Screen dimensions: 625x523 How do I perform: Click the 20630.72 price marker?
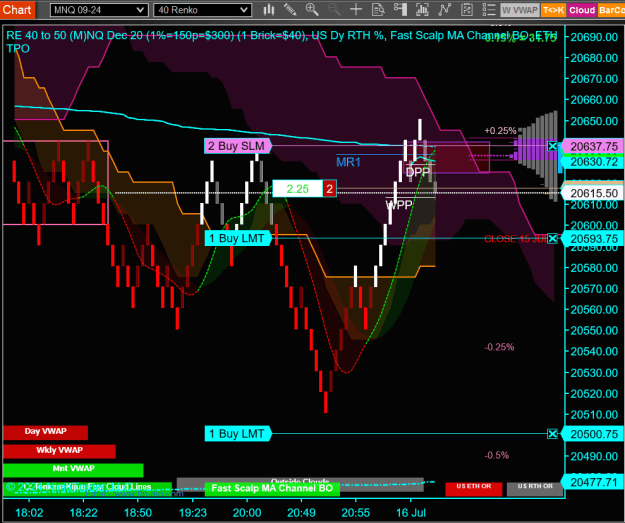pos(593,162)
